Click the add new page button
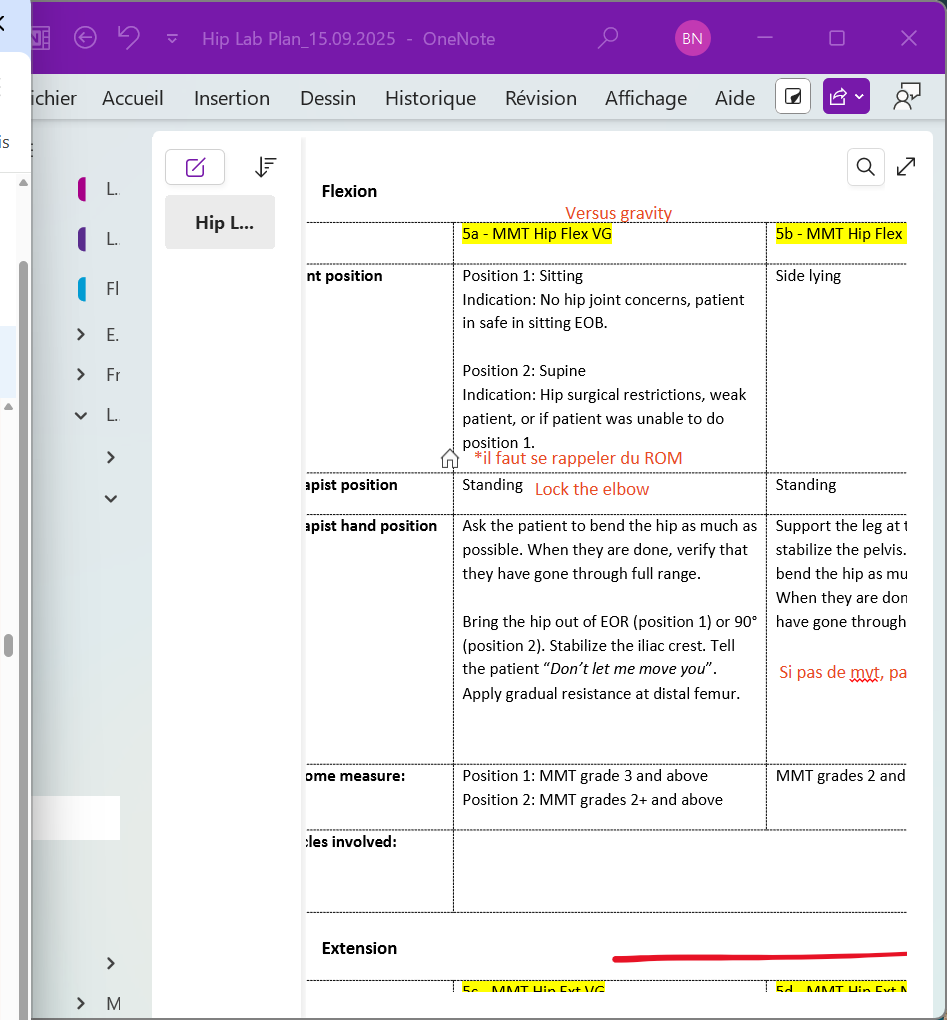Image resolution: width=947 pixels, height=1020 pixels. [x=195, y=167]
